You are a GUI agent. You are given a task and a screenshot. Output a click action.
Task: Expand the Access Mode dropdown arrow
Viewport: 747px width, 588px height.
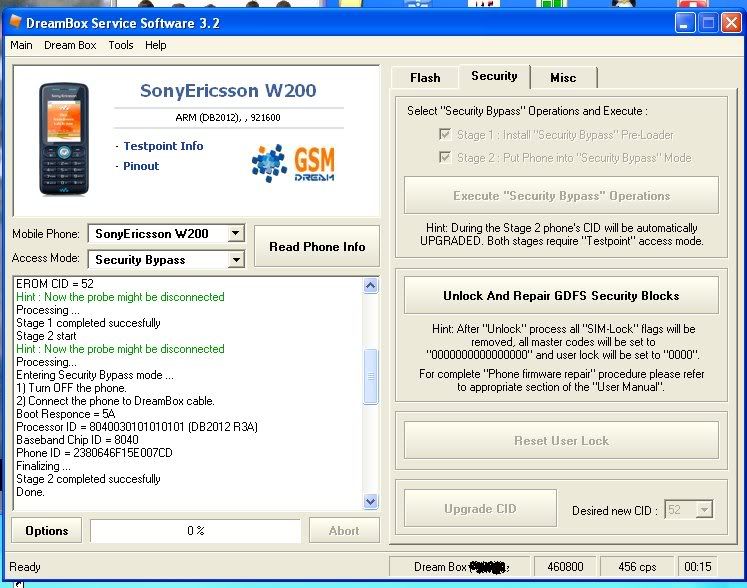pyautogui.click(x=235, y=260)
